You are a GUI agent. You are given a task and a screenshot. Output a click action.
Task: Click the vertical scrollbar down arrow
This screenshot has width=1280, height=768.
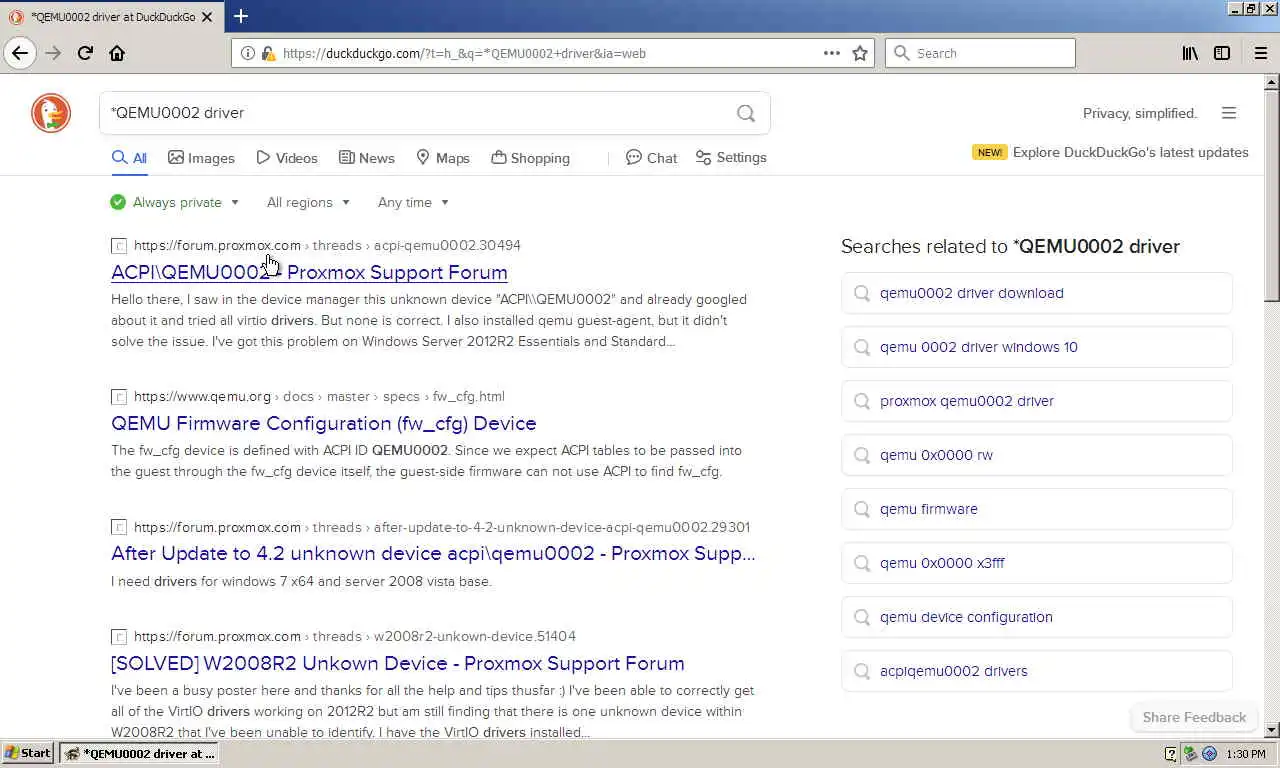[1272, 730]
